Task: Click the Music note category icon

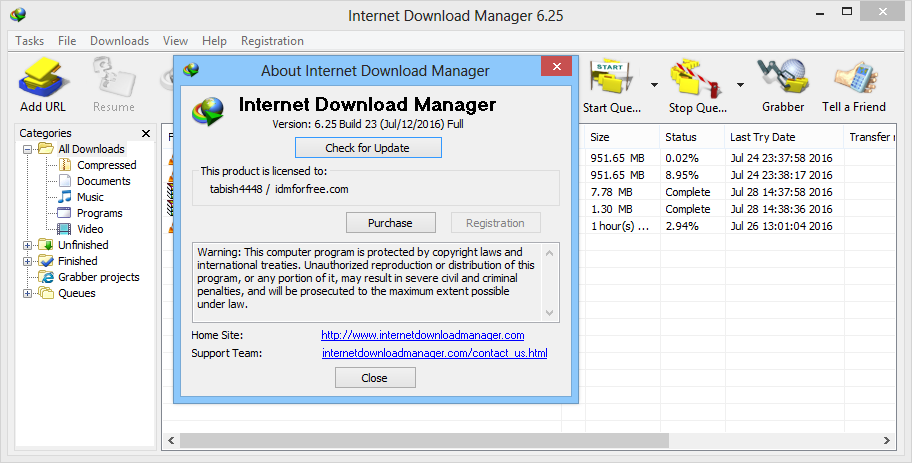Action: coord(65,197)
